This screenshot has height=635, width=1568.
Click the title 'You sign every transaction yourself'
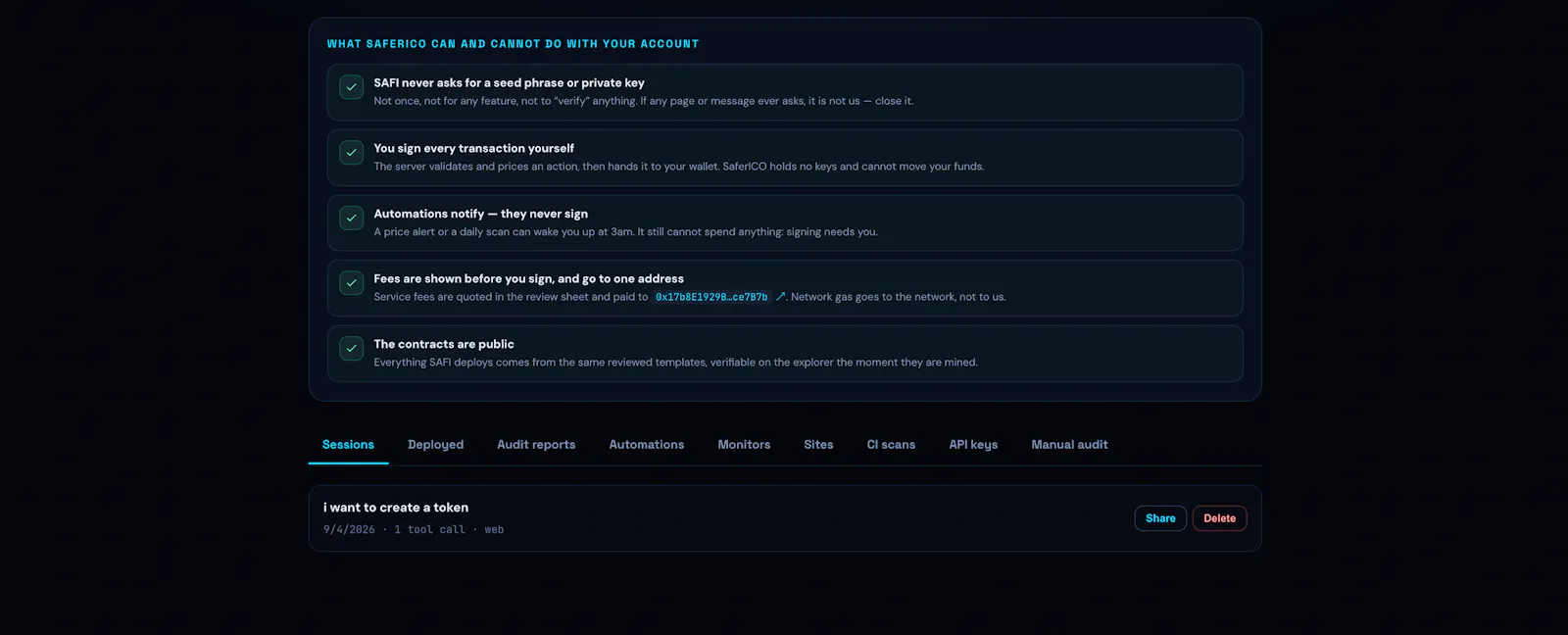[x=473, y=149]
